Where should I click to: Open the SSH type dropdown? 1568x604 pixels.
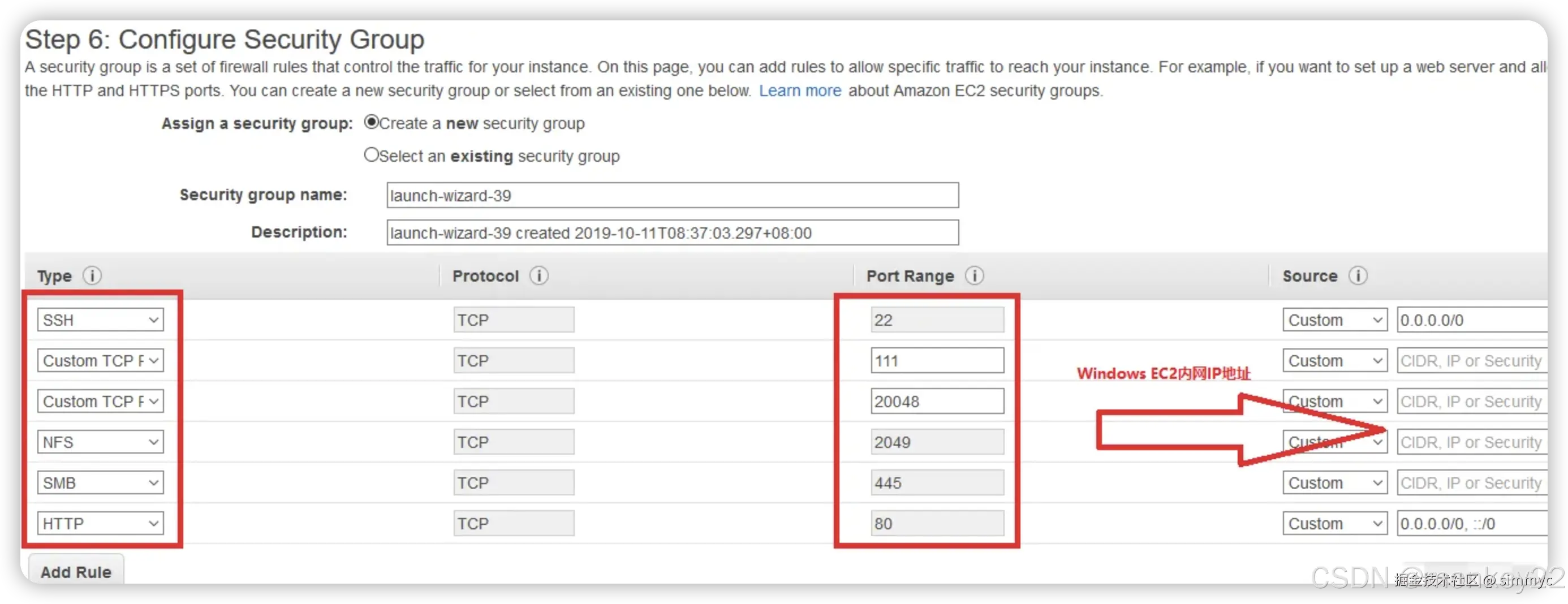(101, 320)
